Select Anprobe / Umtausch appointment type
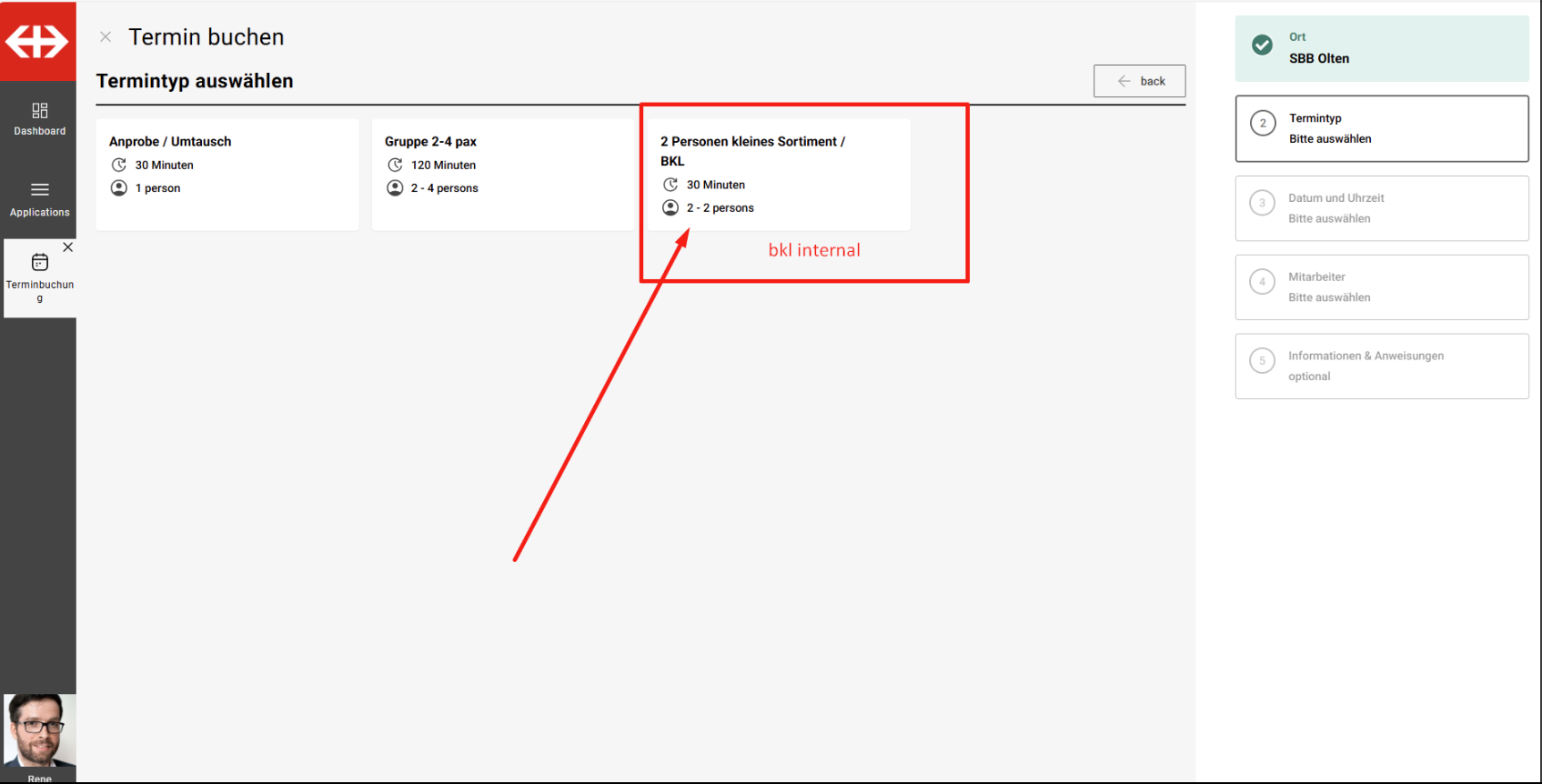Viewport: 1542px width, 784px height. tap(227, 174)
